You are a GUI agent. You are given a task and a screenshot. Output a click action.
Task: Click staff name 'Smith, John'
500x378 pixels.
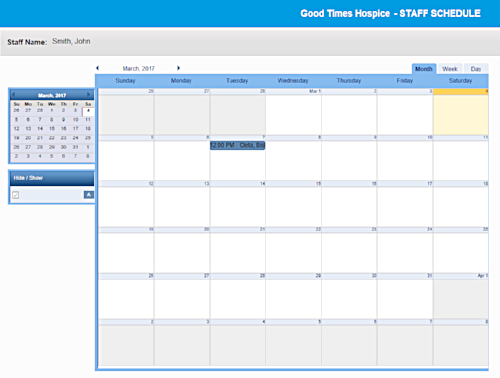[71, 41]
